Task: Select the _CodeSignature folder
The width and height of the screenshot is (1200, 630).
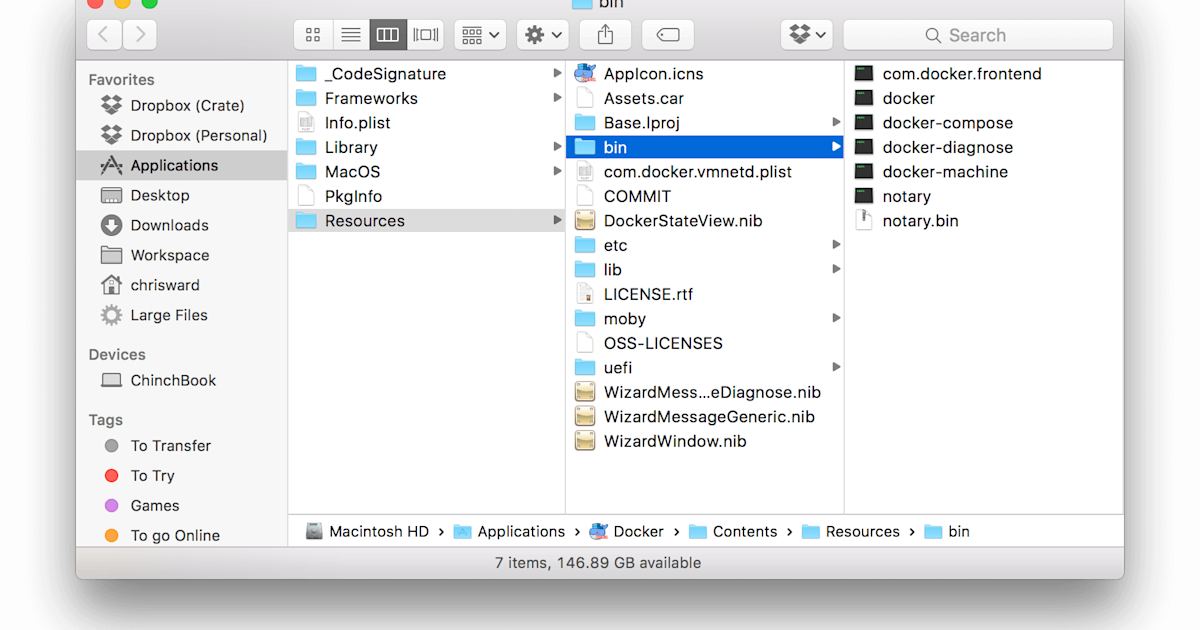Action: pyautogui.click(x=426, y=74)
